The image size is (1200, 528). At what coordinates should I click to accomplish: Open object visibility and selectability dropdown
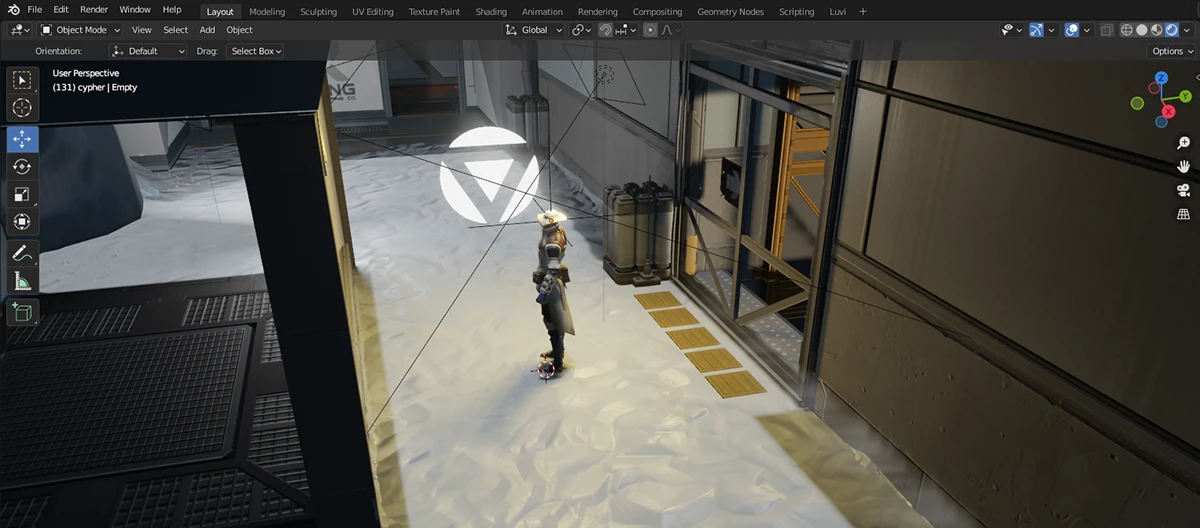click(1012, 30)
